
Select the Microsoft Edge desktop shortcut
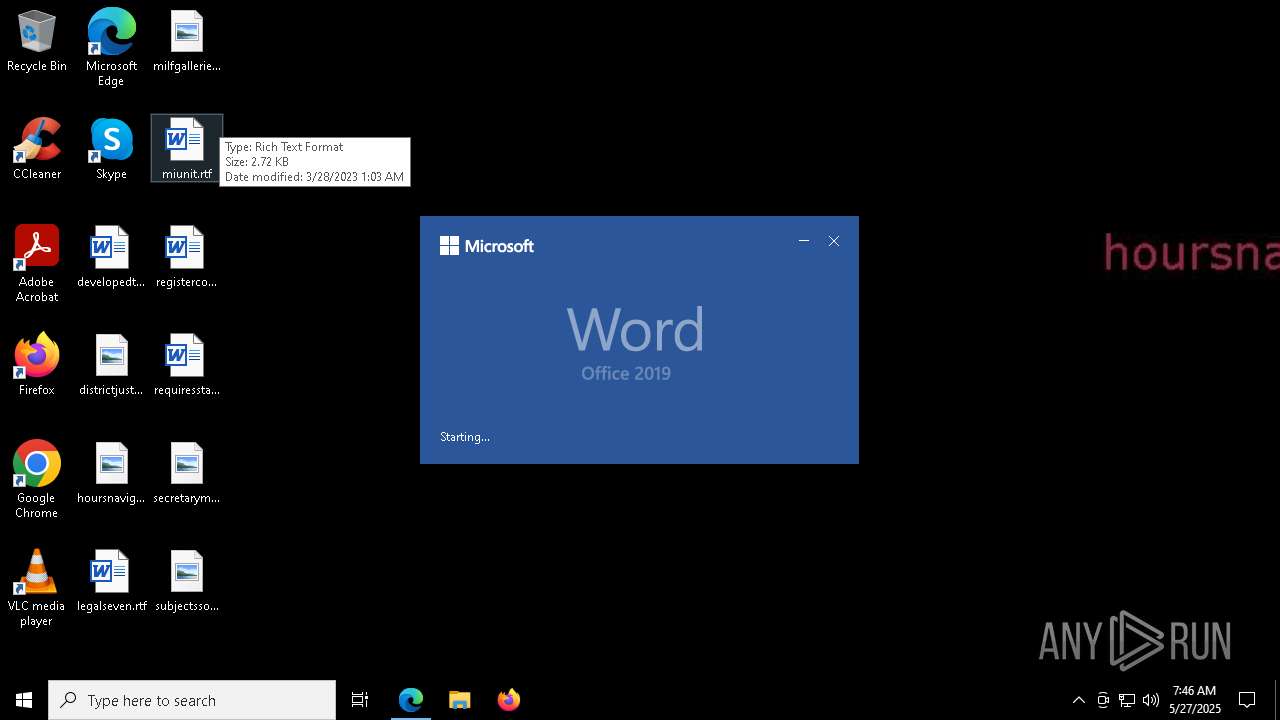pyautogui.click(x=111, y=48)
